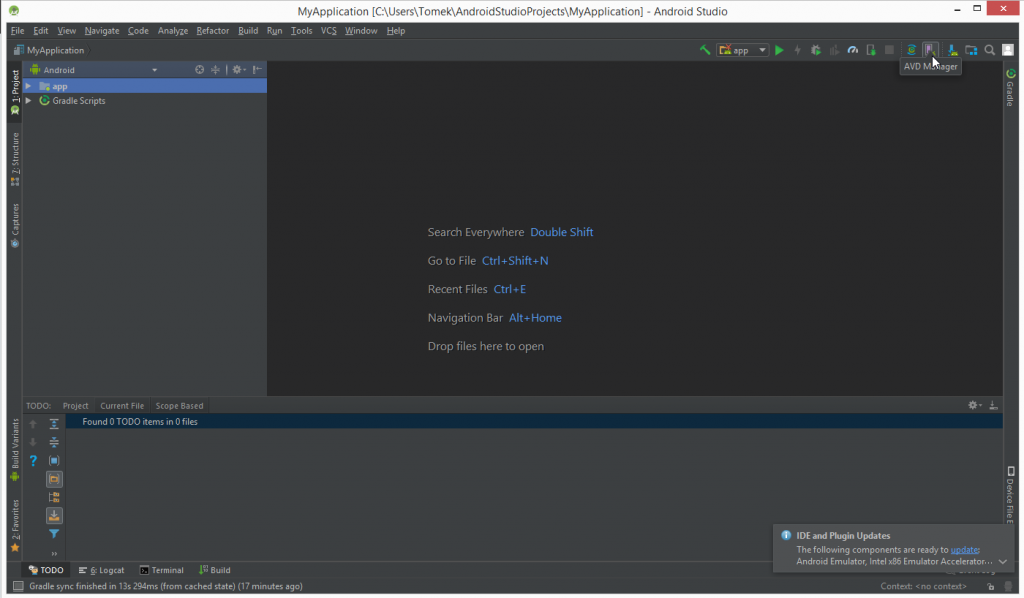
Task: Click the Debug app bug icon
Action: (x=816, y=50)
